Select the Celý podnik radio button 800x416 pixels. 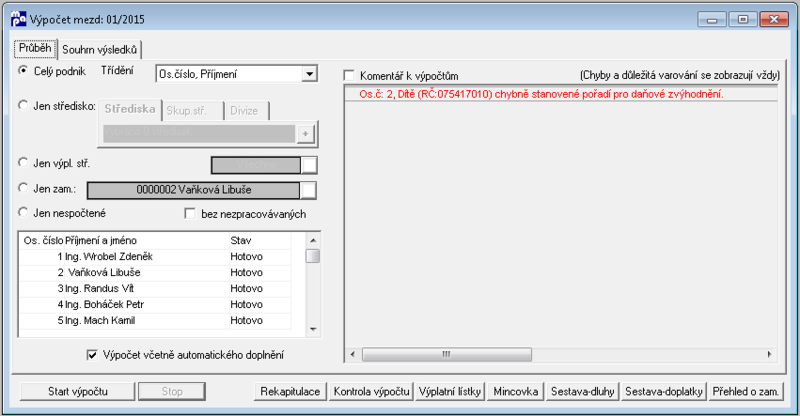click(x=23, y=70)
